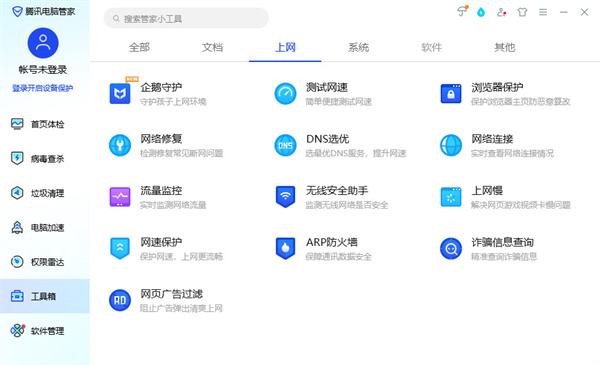This screenshot has height=365, width=600.
Task: Switch to the 系统 tab
Action: 358,47
